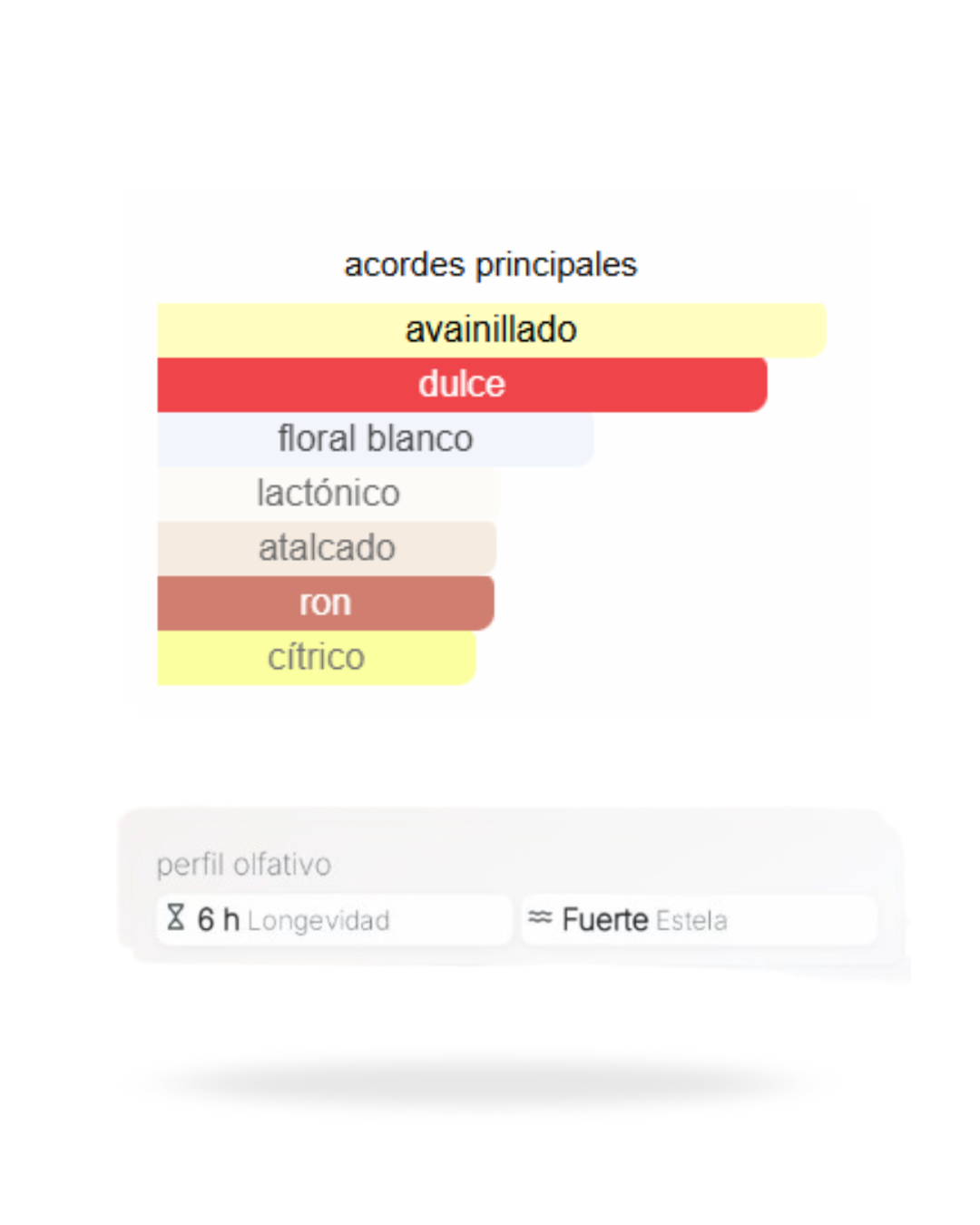Screen dimensions: 980x1225
Task: Click the word ron in its bar
Action: coord(325,603)
